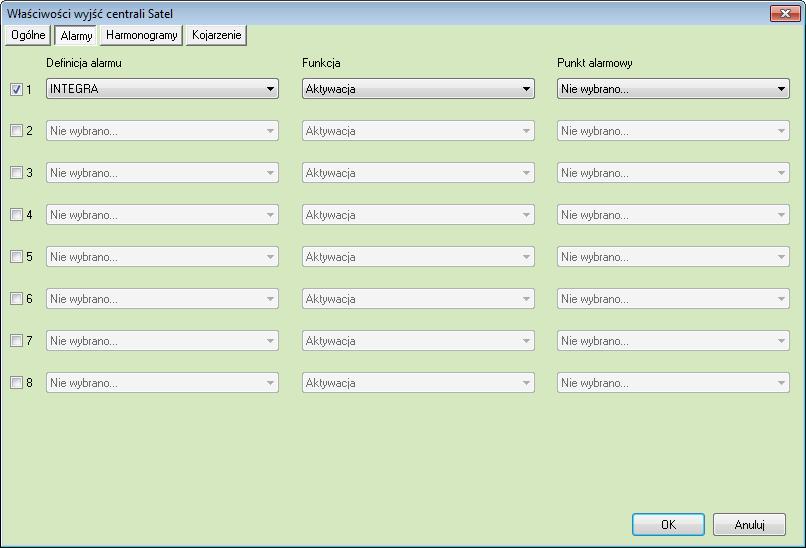Enable alarm row 8 checkbox

pos(16,382)
